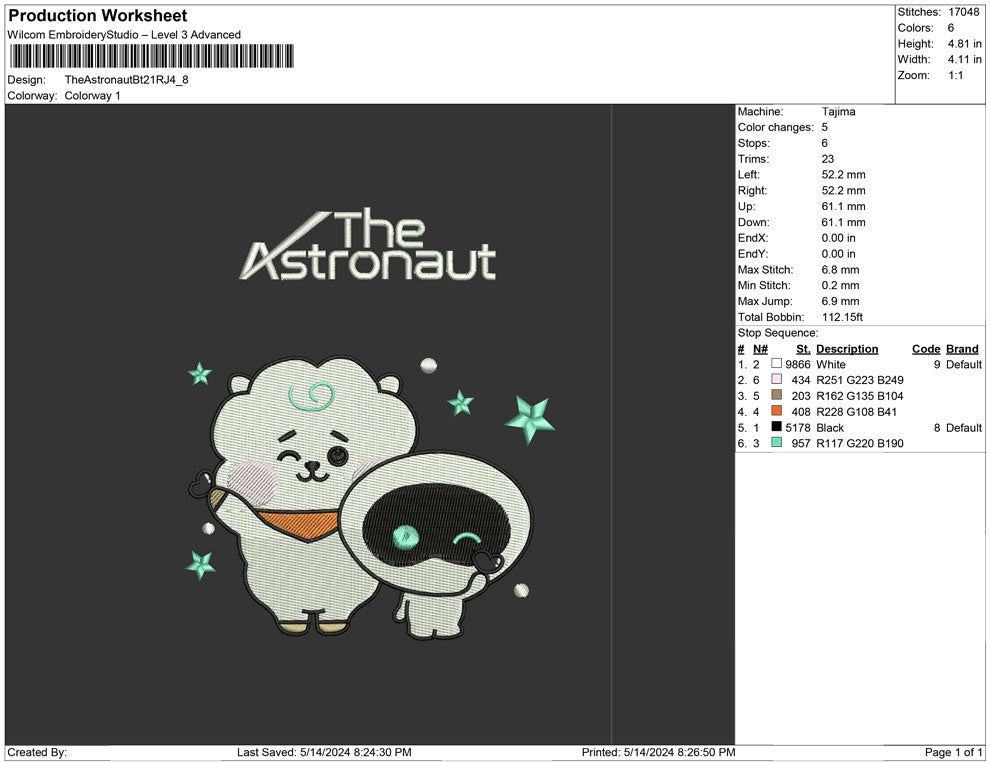Click the 'Colorway 1' value
990x762 pixels.
(92, 95)
